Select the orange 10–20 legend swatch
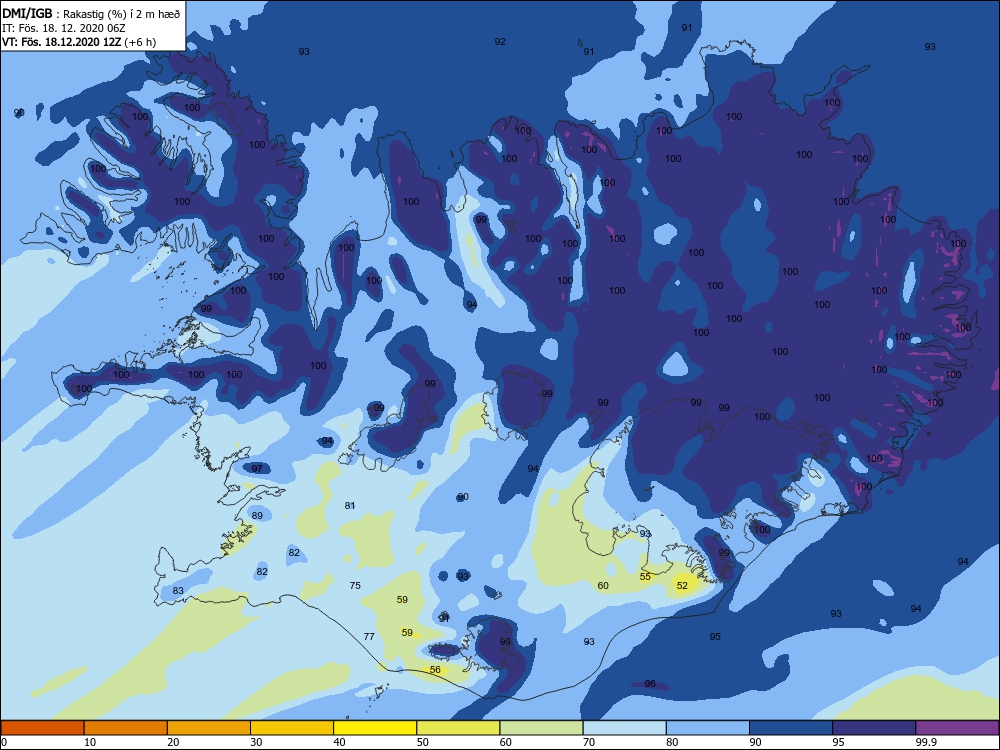Screen dimensions: 1000x750 (x=126, y=728)
